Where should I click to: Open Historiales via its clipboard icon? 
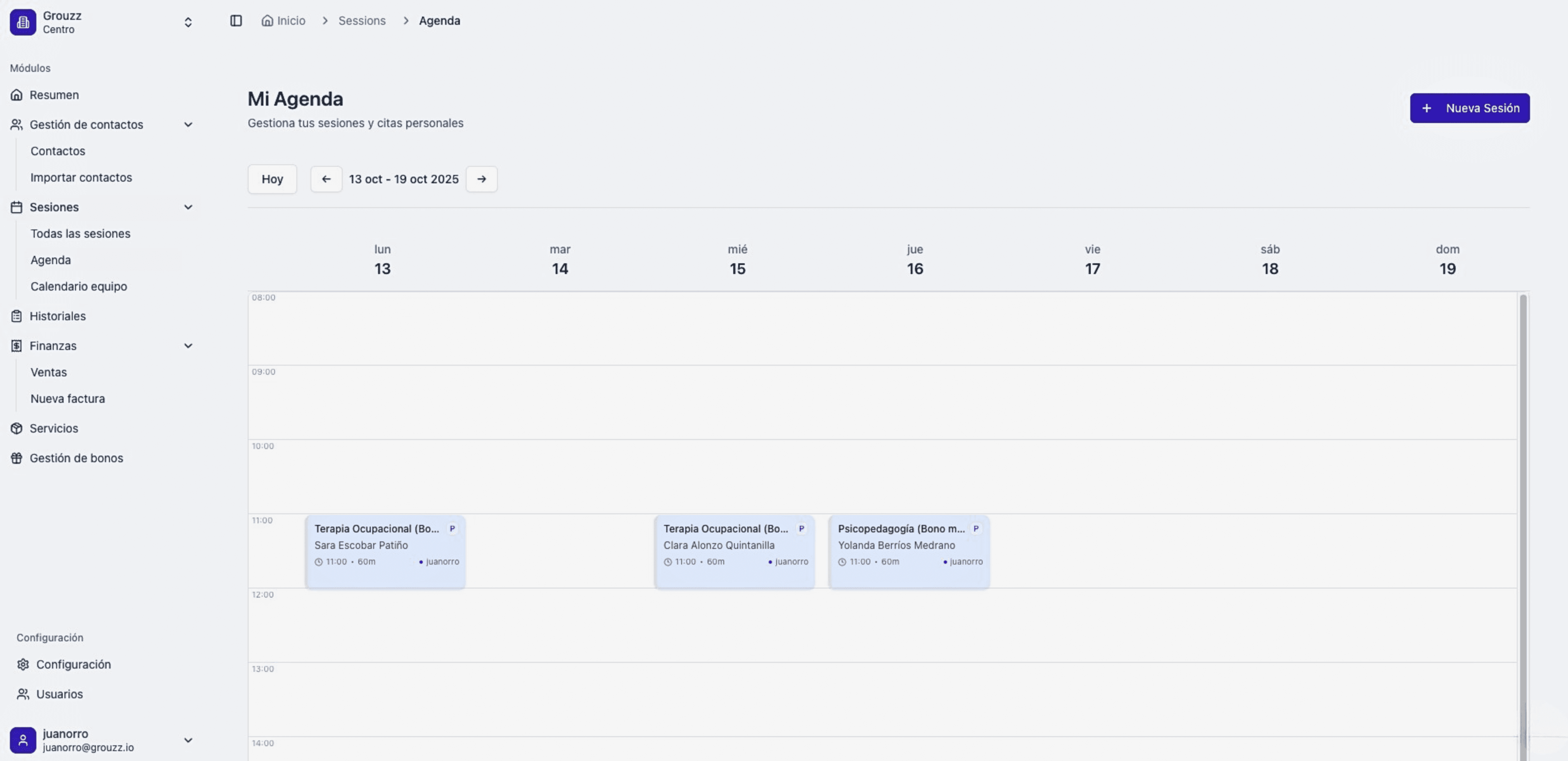tap(16, 316)
